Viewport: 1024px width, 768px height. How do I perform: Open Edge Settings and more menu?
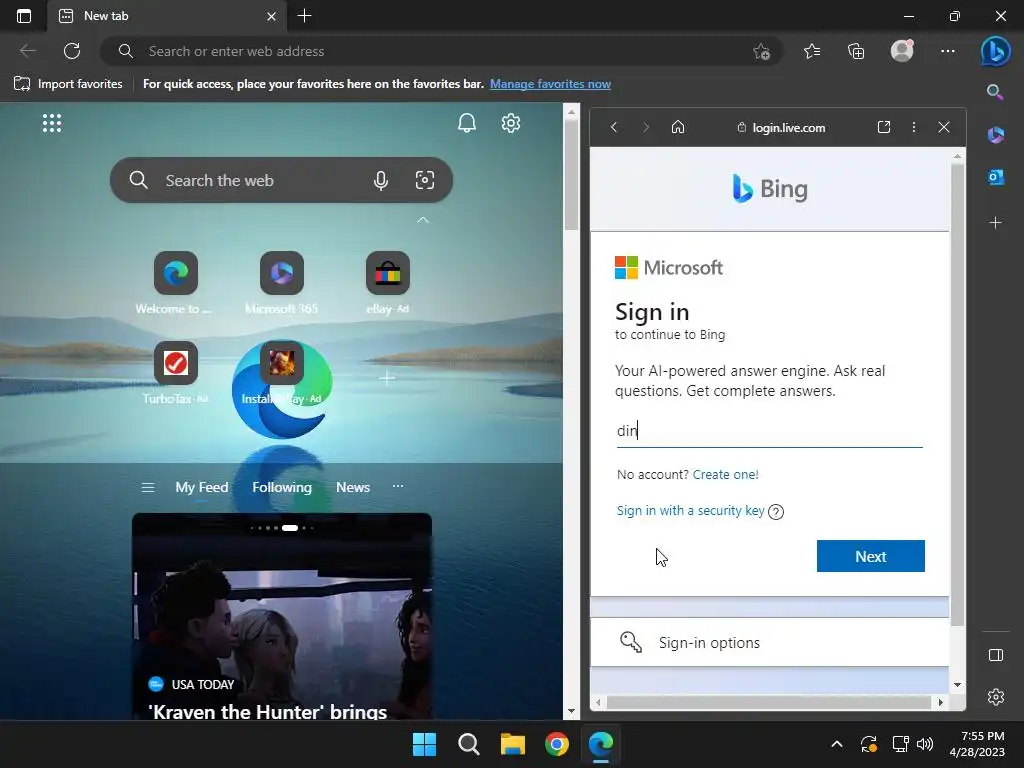948,51
